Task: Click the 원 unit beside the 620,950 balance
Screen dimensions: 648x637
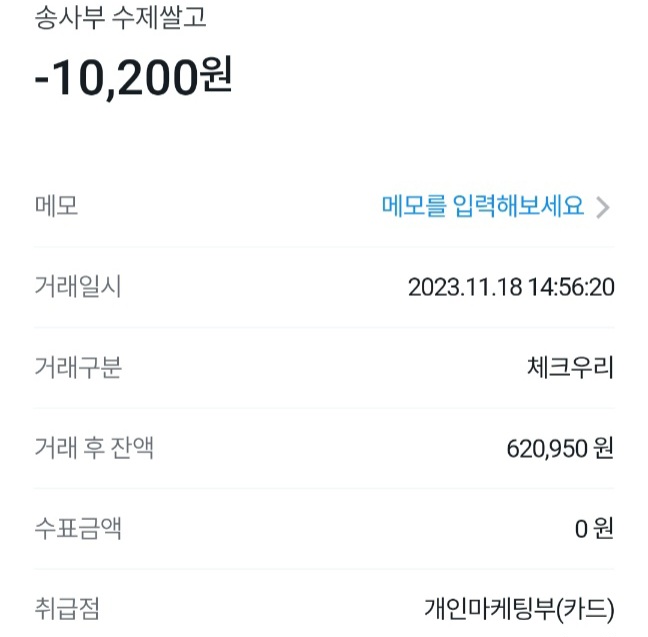Action: [x=603, y=449]
